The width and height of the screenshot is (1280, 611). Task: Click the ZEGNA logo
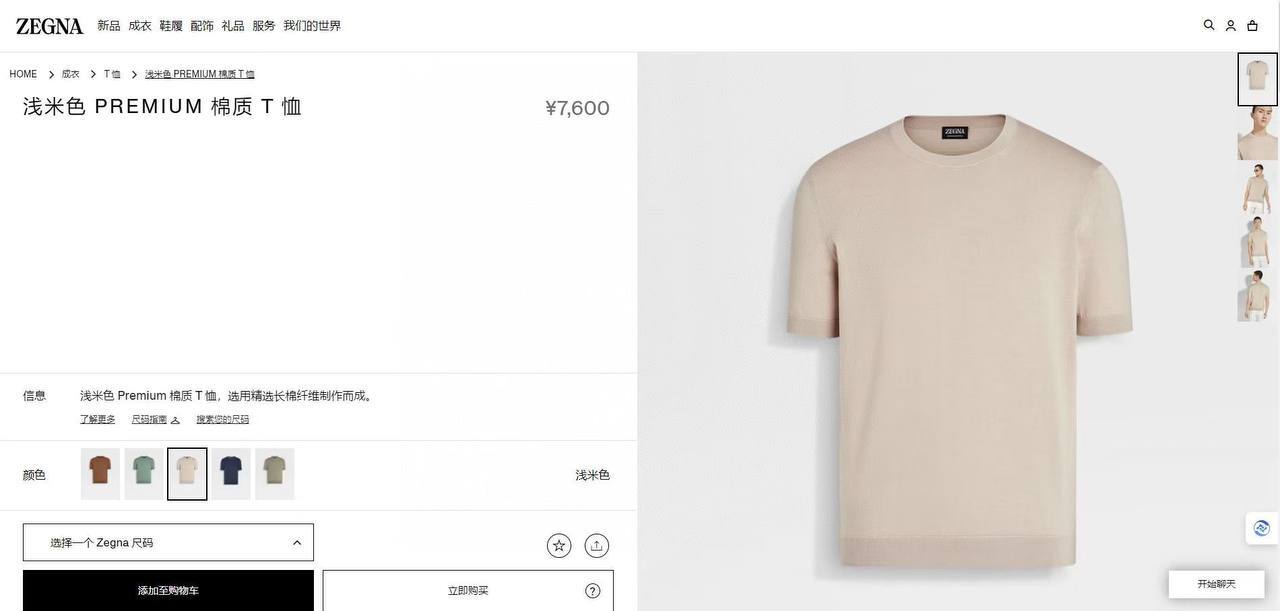(49, 26)
